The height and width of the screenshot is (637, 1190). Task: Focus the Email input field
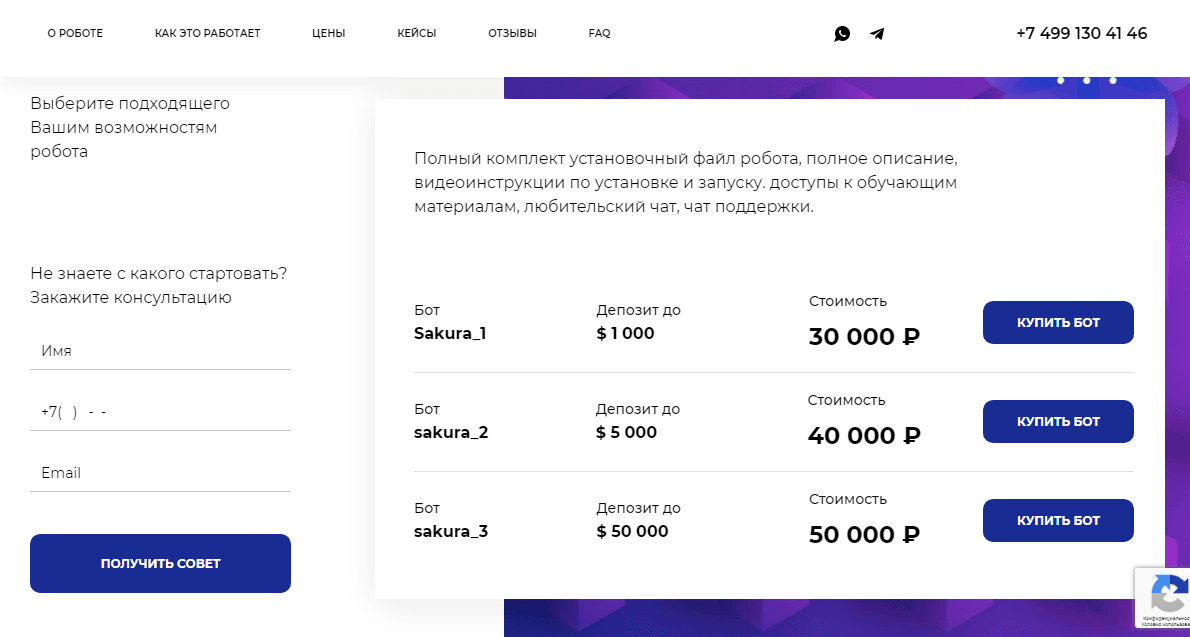click(160, 473)
